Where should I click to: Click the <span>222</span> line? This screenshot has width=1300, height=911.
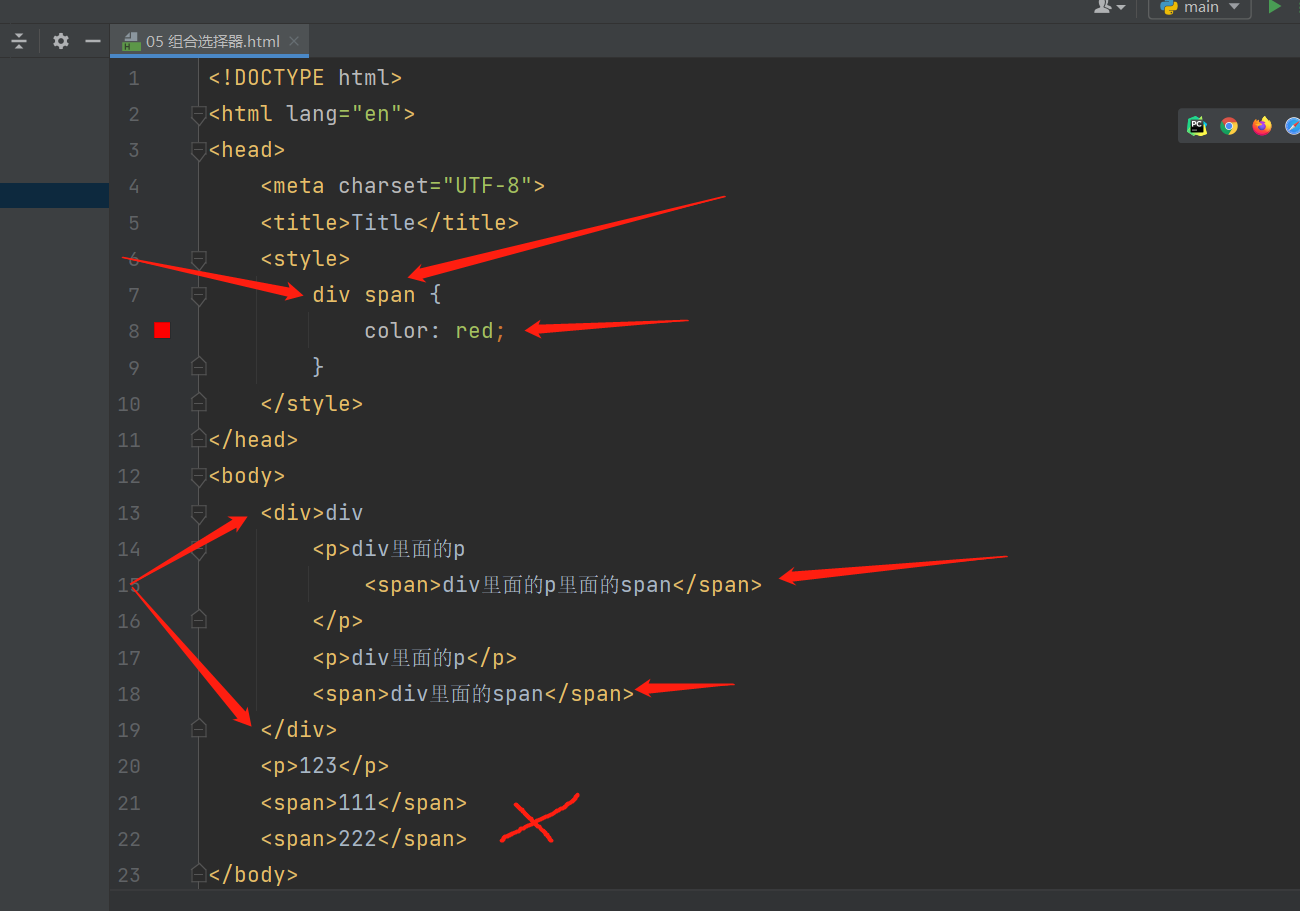point(364,838)
